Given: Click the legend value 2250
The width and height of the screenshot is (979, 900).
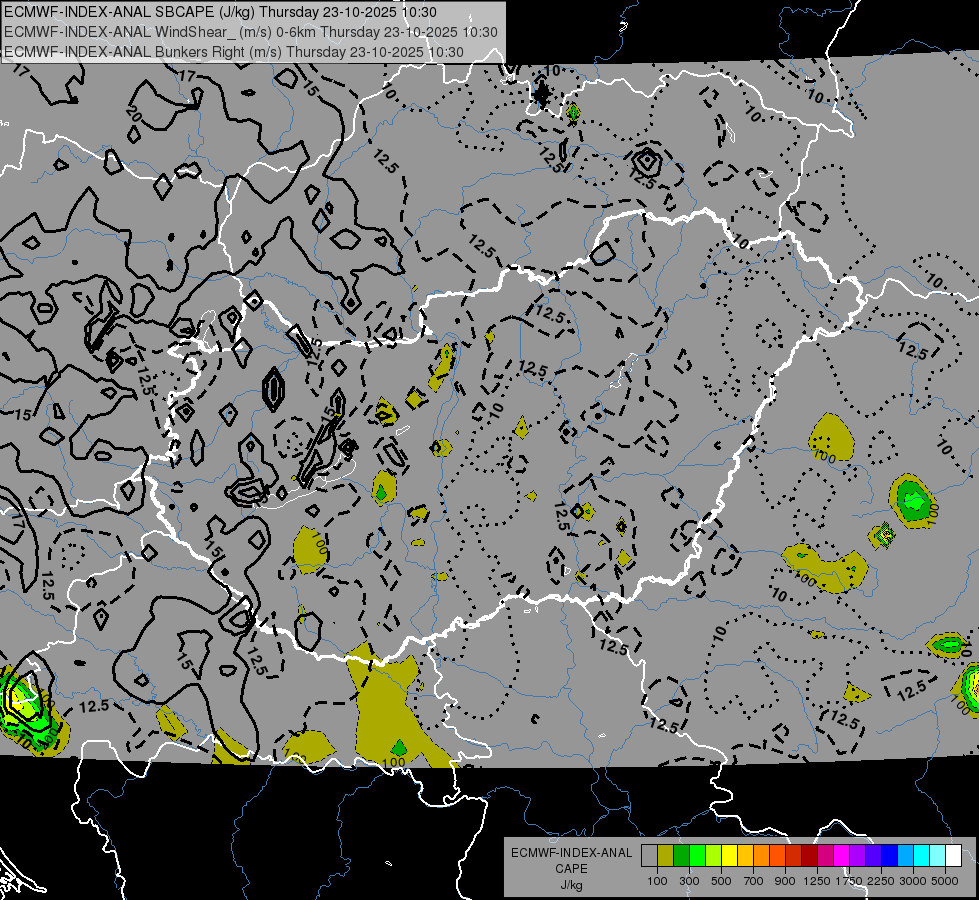Looking at the screenshot, I should click(x=881, y=881).
